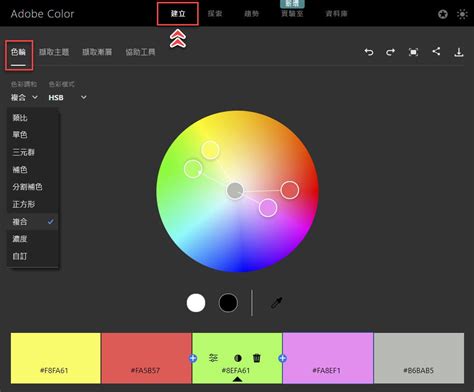Undo the last color change
This screenshot has height=392, width=474.
(x=369, y=52)
